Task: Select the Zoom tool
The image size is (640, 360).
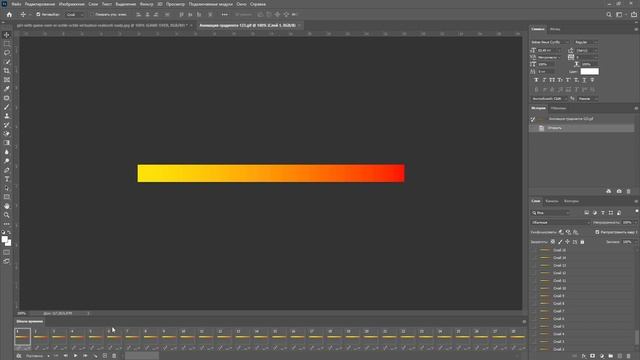Action: [7, 215]
